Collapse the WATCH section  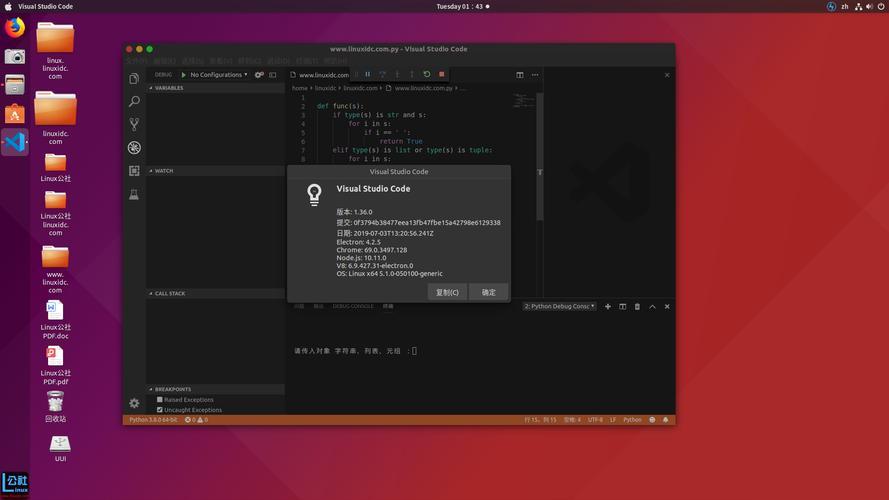[x=215, y=171]
